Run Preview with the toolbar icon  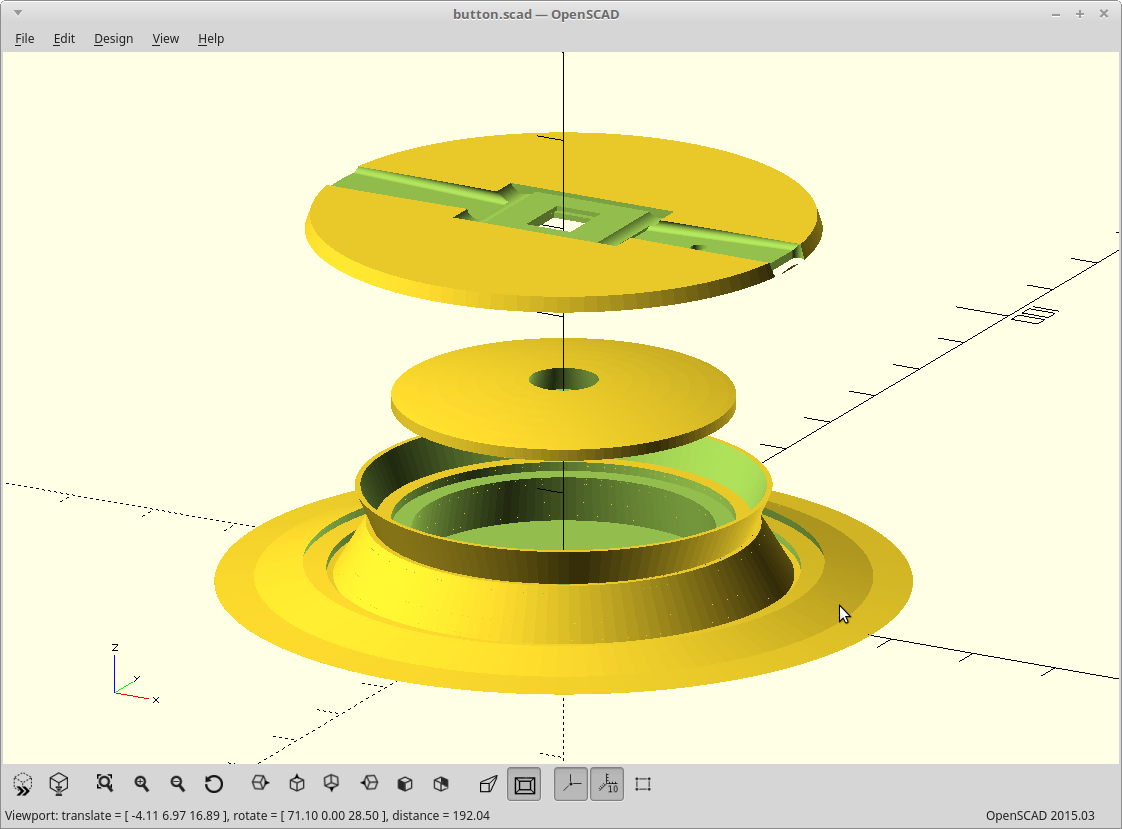(23, 784)
